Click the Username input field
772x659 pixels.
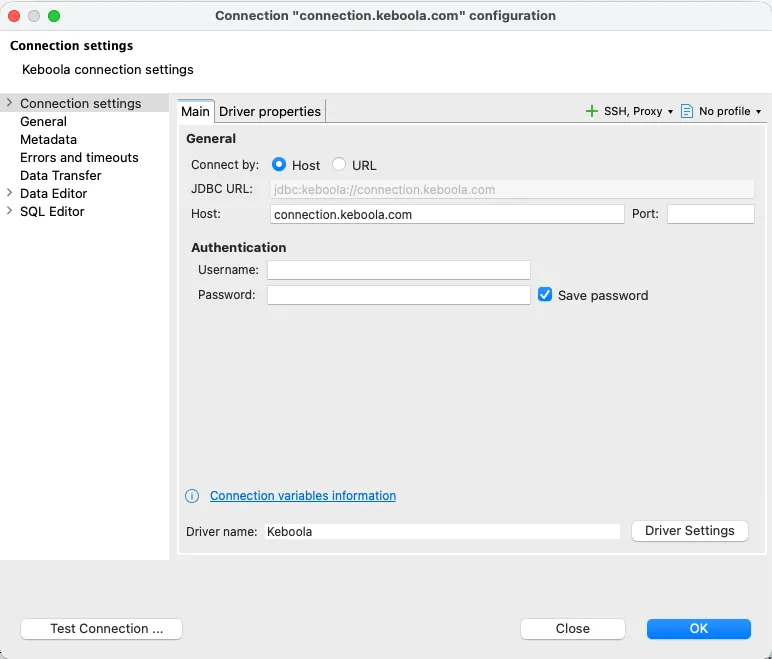(399, 270)
